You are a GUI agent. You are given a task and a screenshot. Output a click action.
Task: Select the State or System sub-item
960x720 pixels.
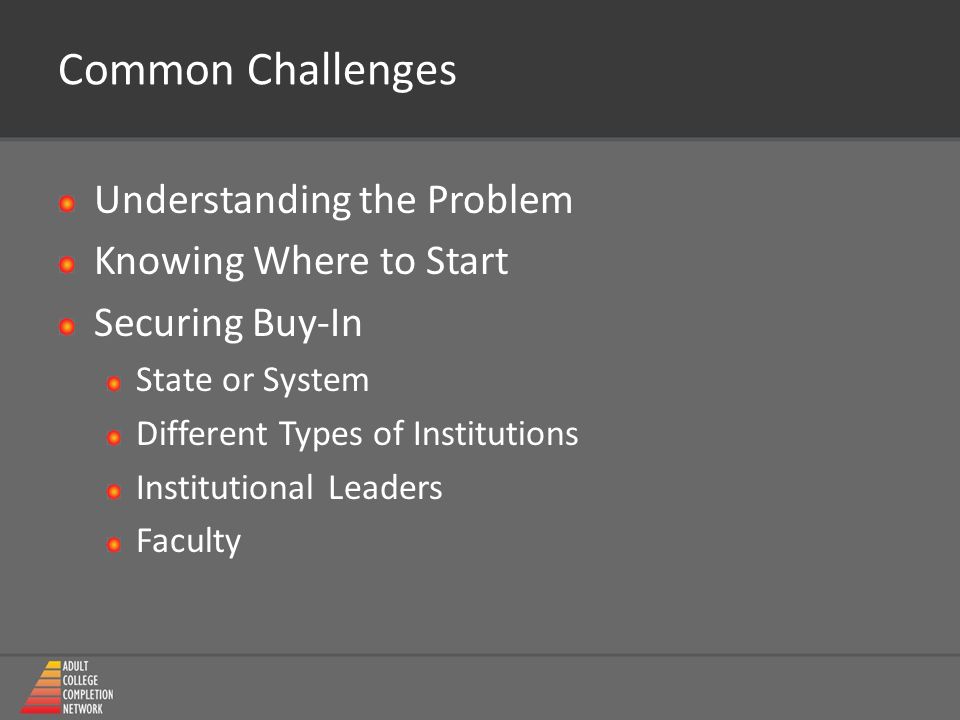(252, 381)
